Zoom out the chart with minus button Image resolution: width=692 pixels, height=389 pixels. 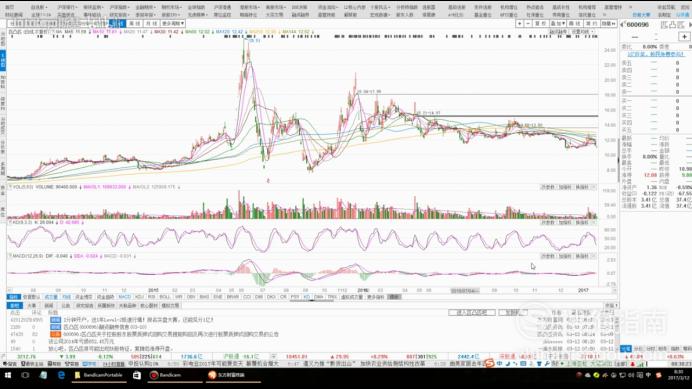pos(528,23)
